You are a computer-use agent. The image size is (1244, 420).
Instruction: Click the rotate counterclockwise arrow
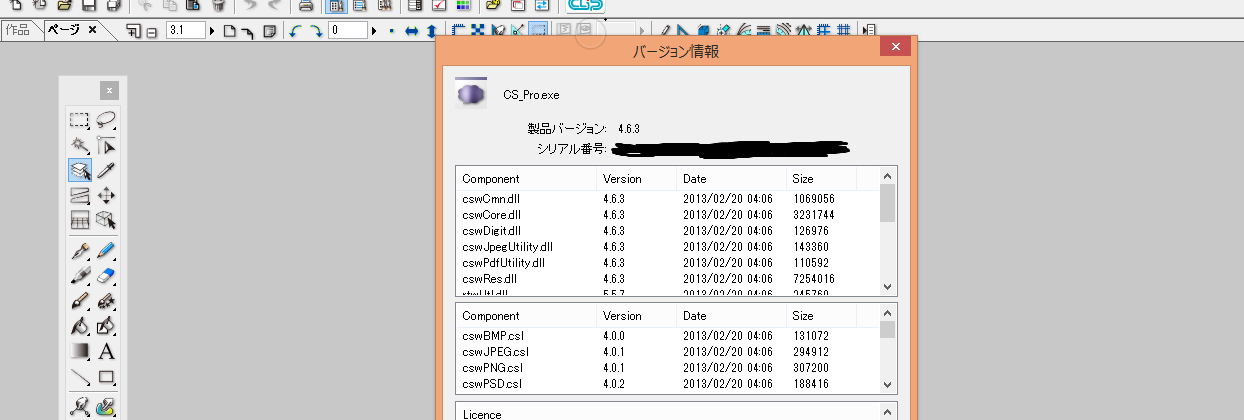(296, 31)
